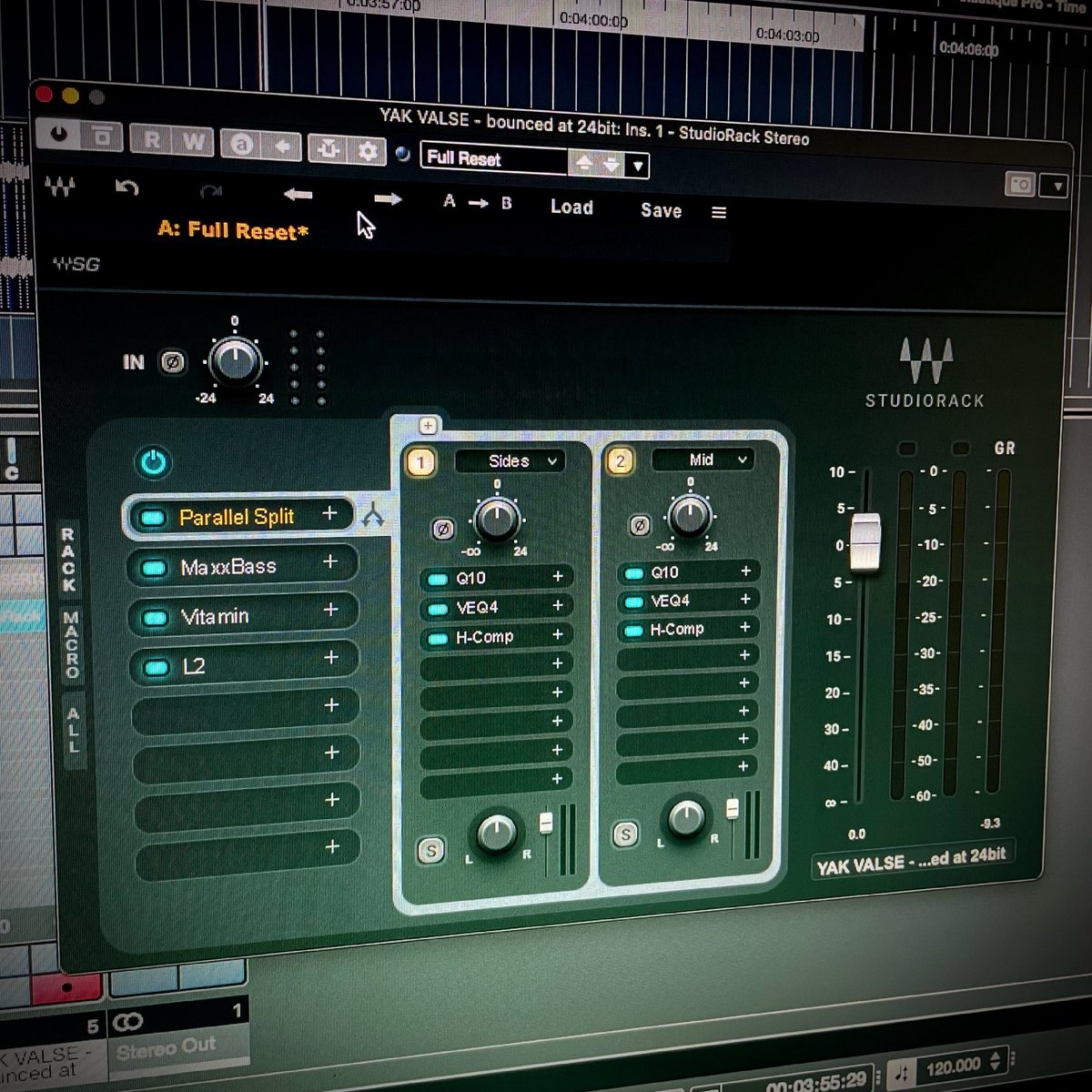Click the redo arrow icon

[x=211, y=190]
